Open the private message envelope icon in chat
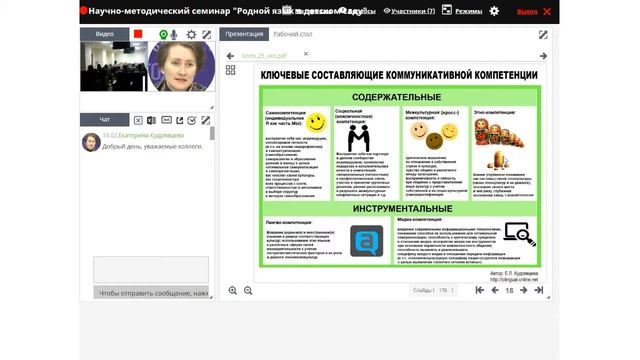 [166, 120]
